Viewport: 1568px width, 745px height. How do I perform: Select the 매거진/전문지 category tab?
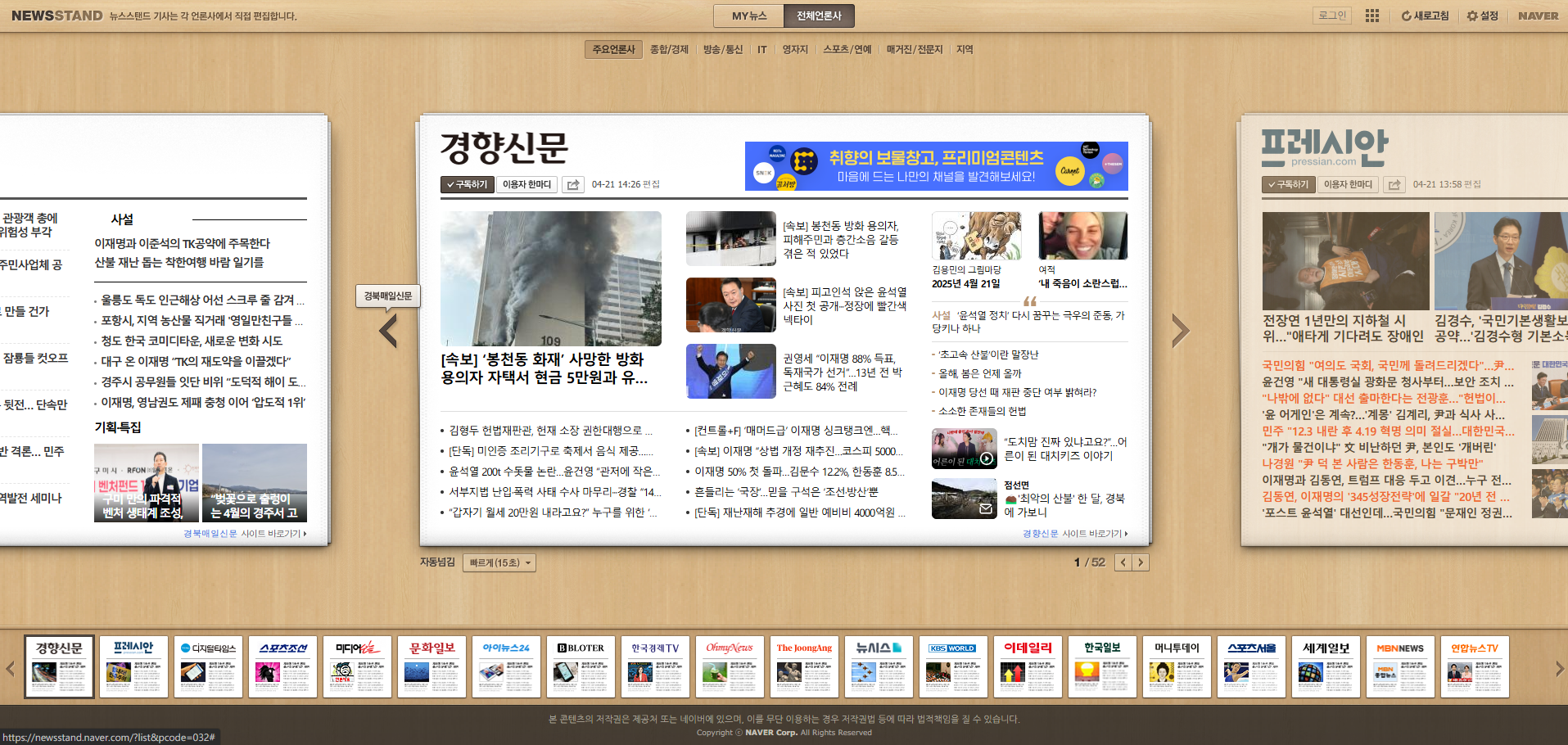[915, 49]
